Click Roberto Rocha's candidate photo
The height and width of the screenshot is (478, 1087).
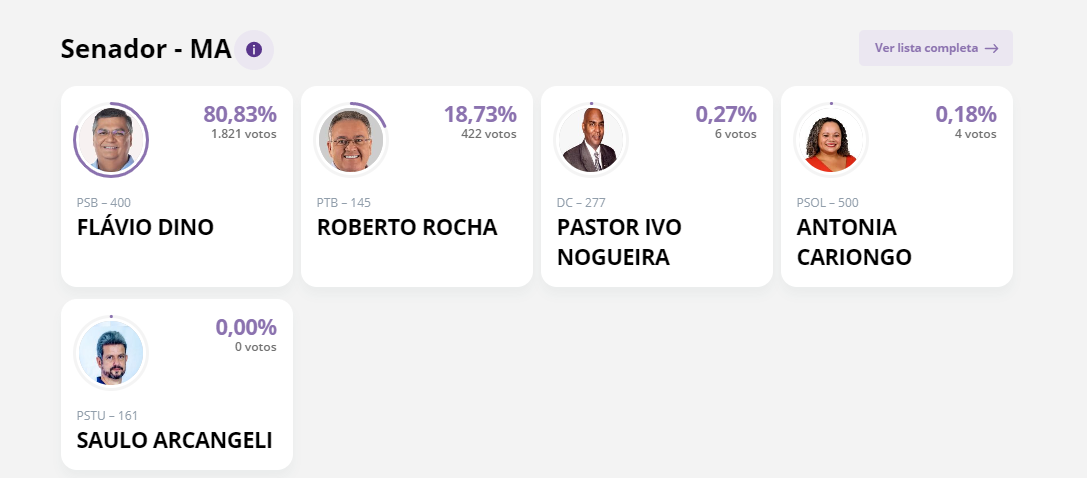point(351,140)
